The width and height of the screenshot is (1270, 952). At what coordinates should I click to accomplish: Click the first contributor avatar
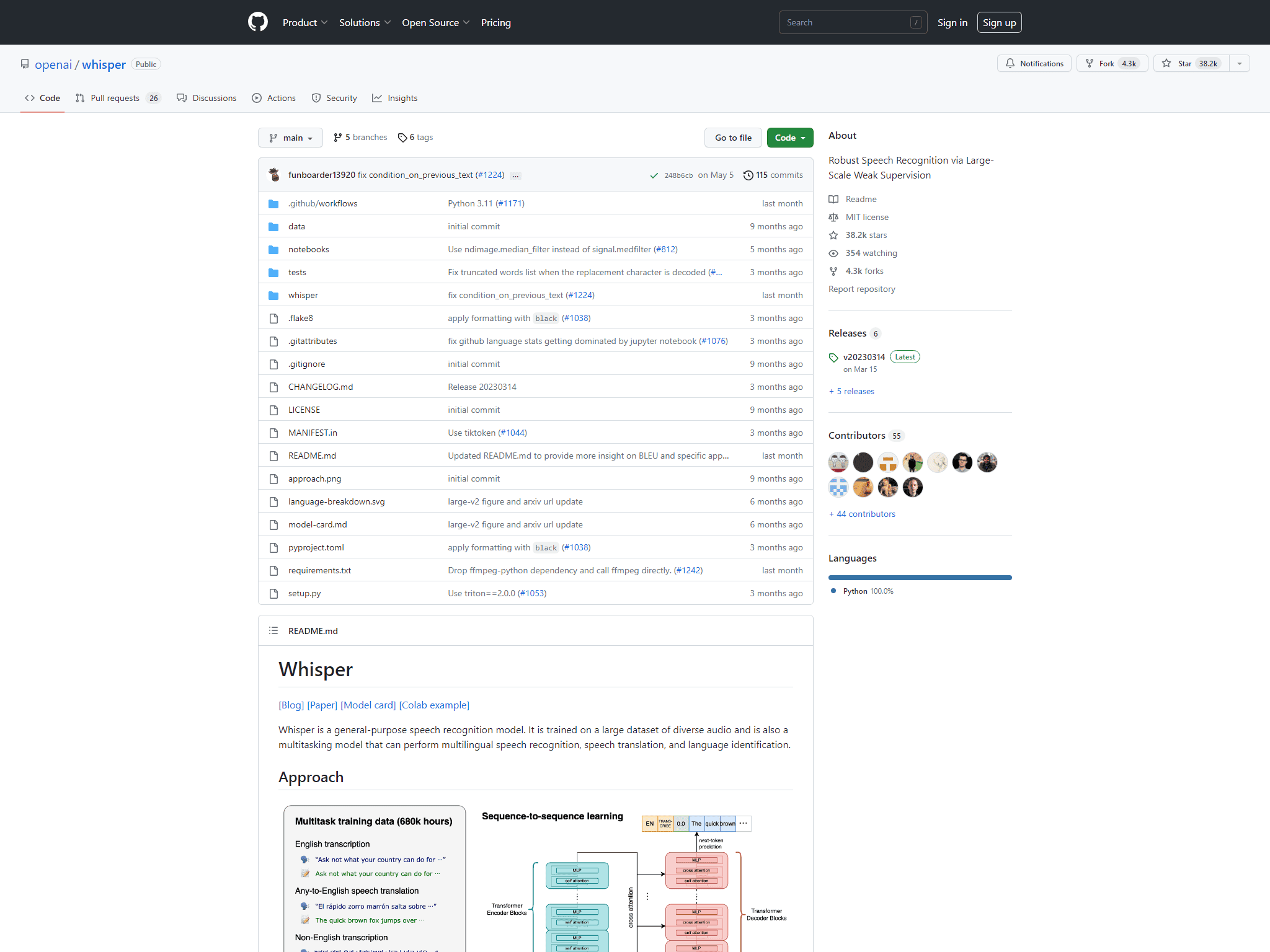tap(838, 462)
